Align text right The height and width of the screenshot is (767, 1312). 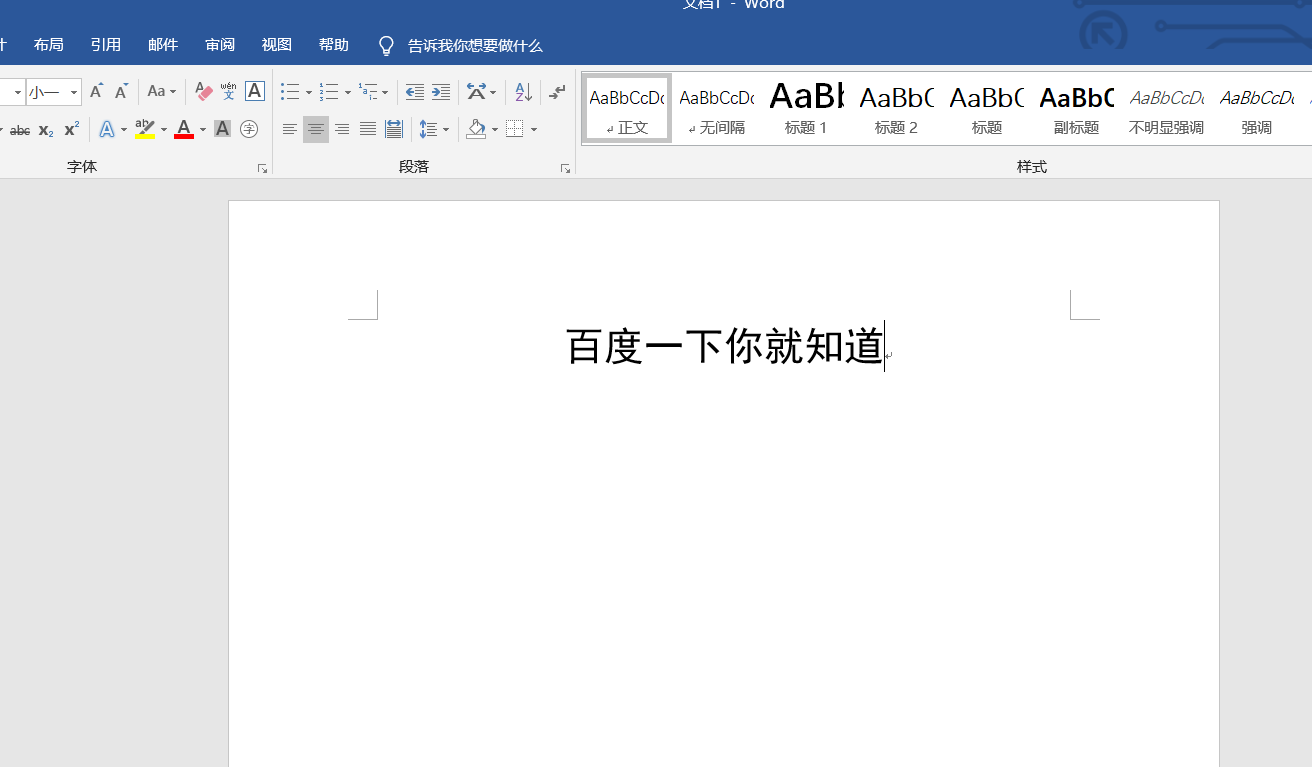[342, 129]
